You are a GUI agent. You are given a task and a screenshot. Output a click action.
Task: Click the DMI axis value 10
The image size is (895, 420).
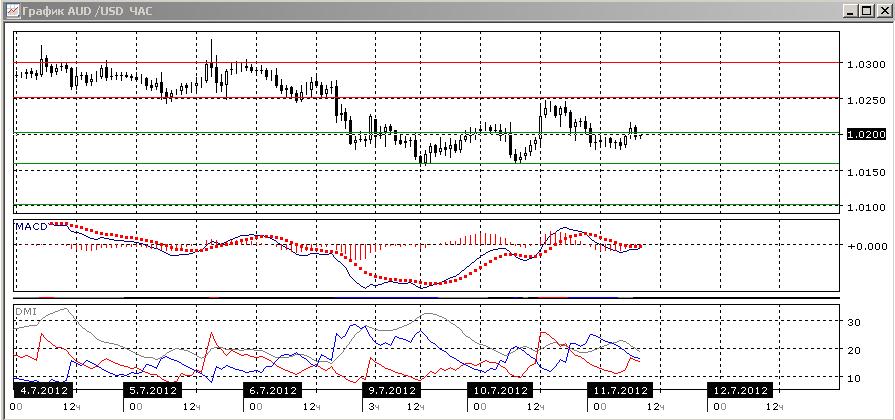click(x=854, y=378)
